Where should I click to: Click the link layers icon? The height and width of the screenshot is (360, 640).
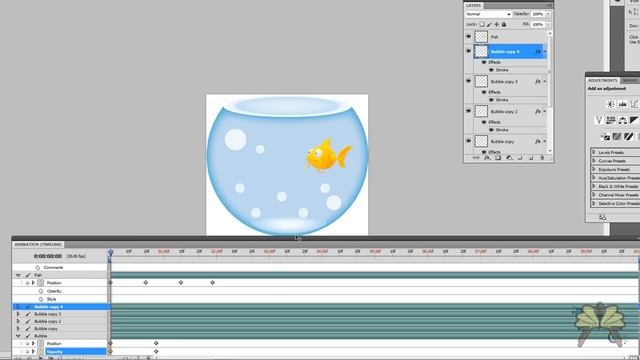[476, 158]
